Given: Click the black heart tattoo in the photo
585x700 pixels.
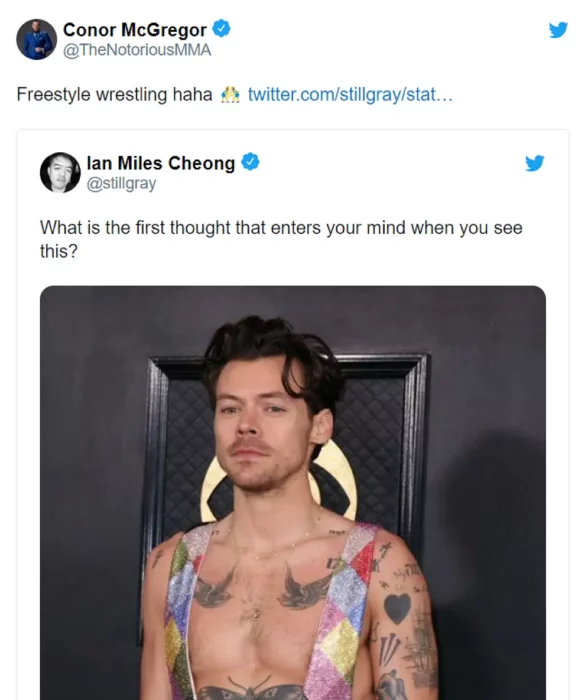Looking at the screenshot, I should pos(397,608).
